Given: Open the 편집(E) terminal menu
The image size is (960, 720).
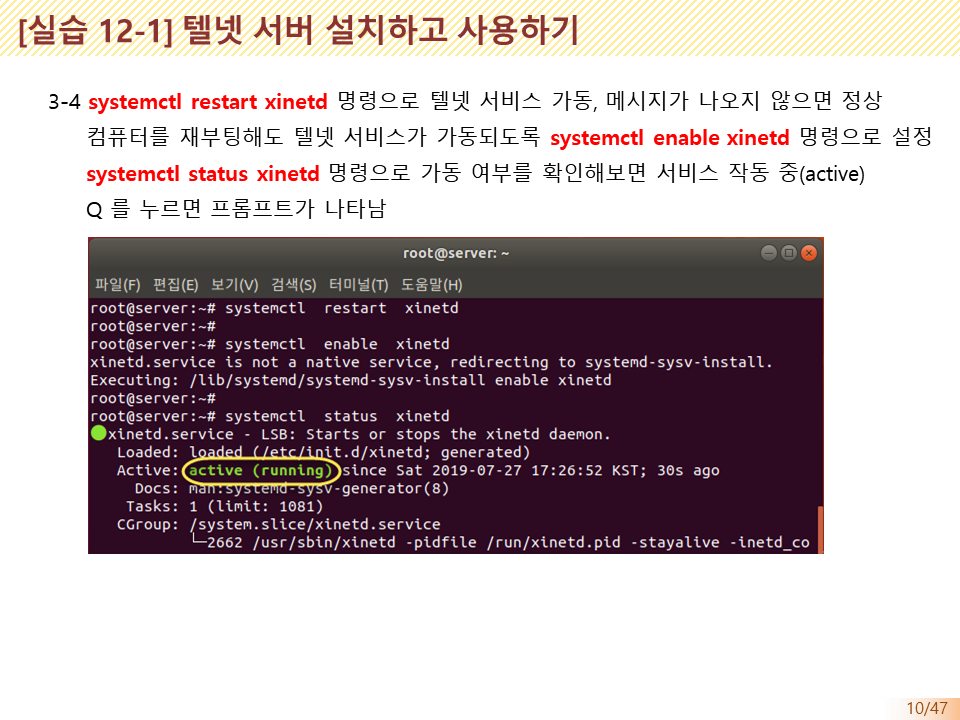Looking at the screenshot, I should tap(175, 285).
